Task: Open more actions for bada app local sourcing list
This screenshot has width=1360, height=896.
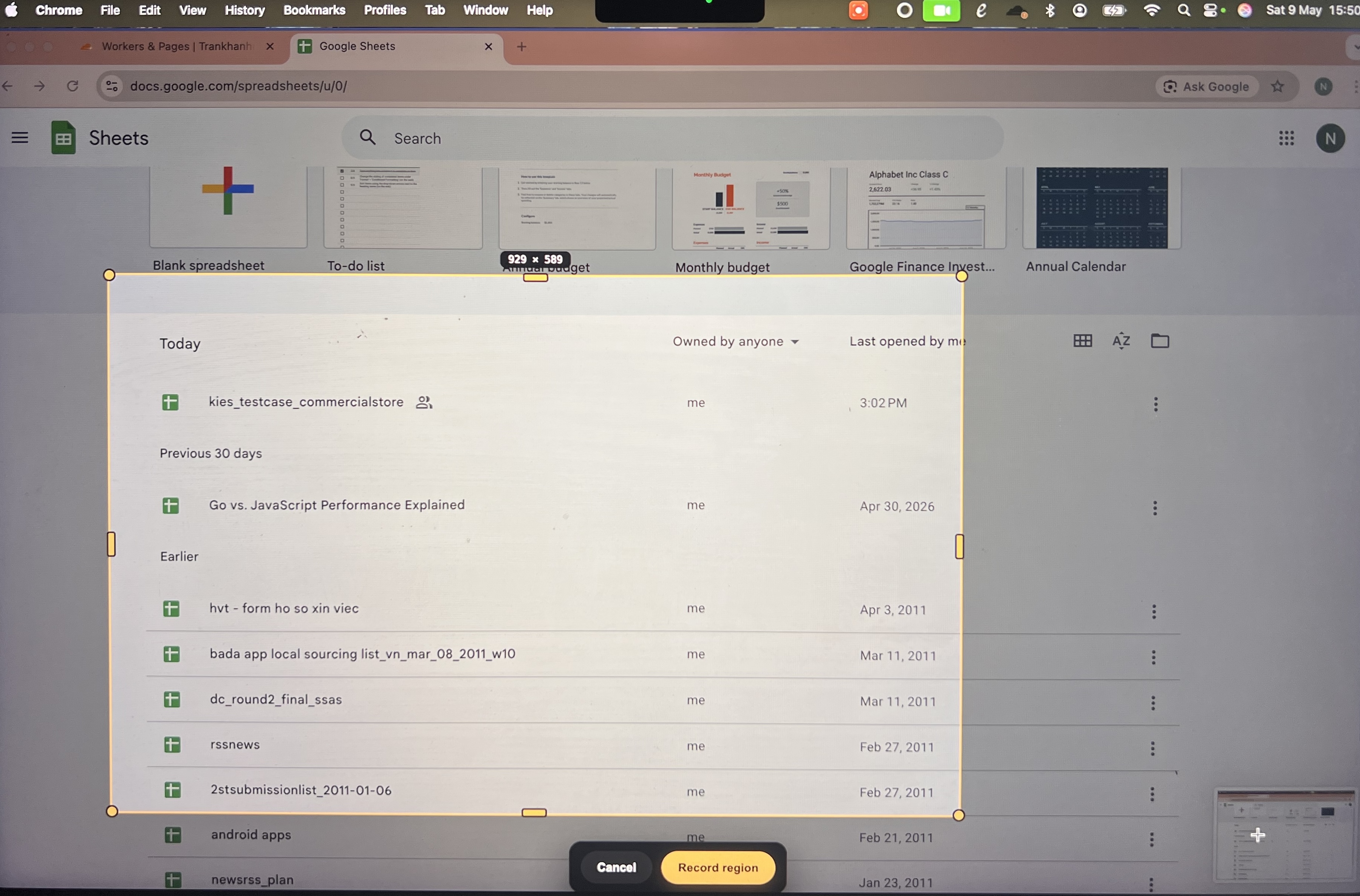Action: 1153,657
